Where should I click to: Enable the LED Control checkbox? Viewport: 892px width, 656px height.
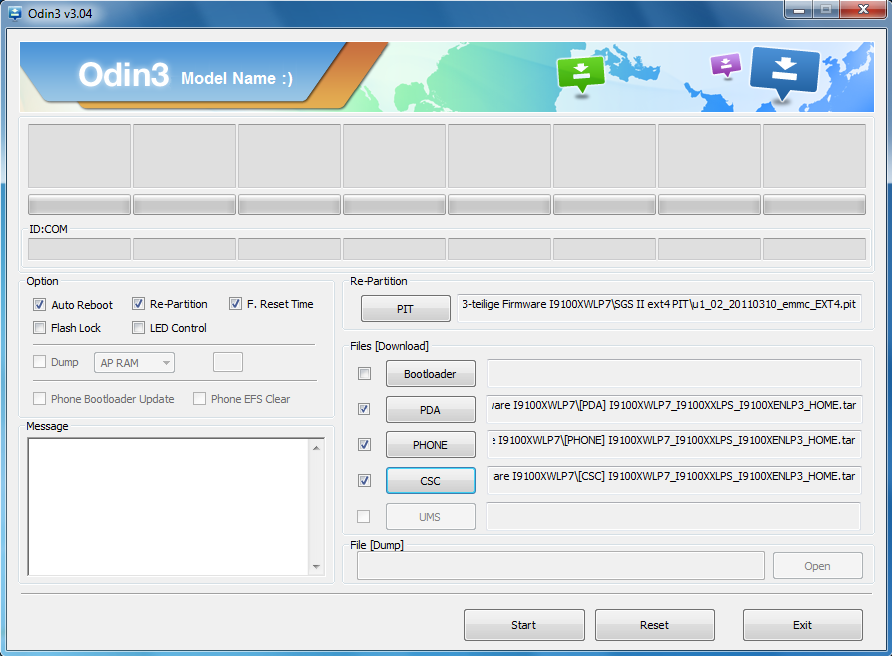tap(138, 328)
